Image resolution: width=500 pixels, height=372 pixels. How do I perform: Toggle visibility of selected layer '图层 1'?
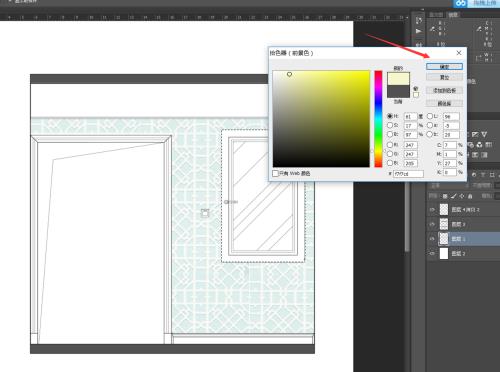(x=432, y=239)
